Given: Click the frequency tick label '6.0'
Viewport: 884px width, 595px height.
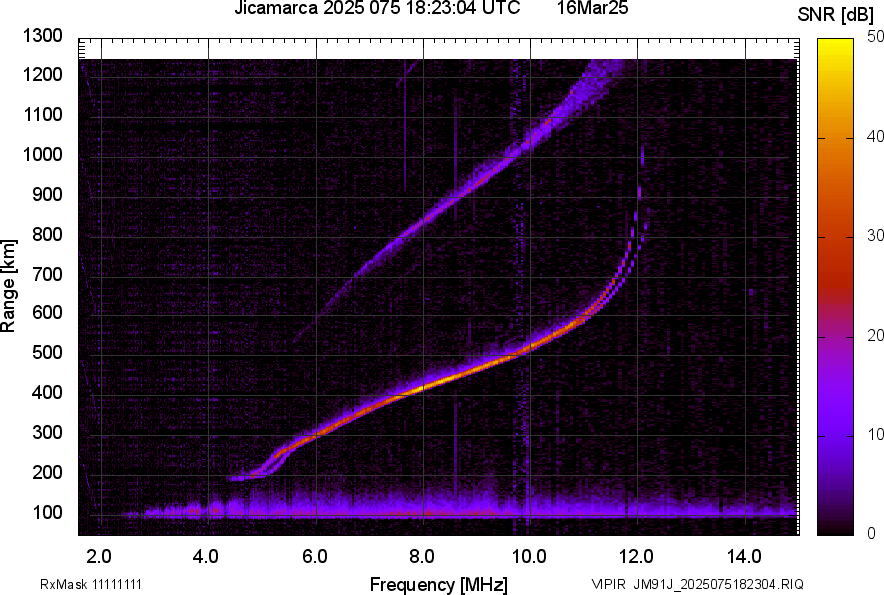Looking at the screenshot, I should [x=315, y=557].
